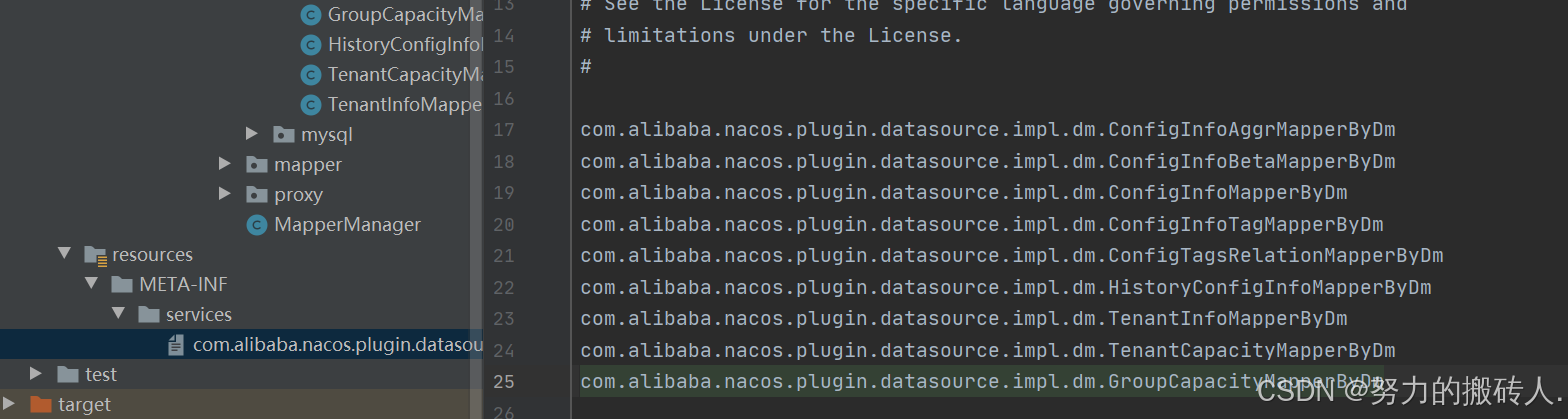Select TenantInfoMappe... class in tree
The height and width of the screenshot is (419, 1568).
tap(404, 104)
